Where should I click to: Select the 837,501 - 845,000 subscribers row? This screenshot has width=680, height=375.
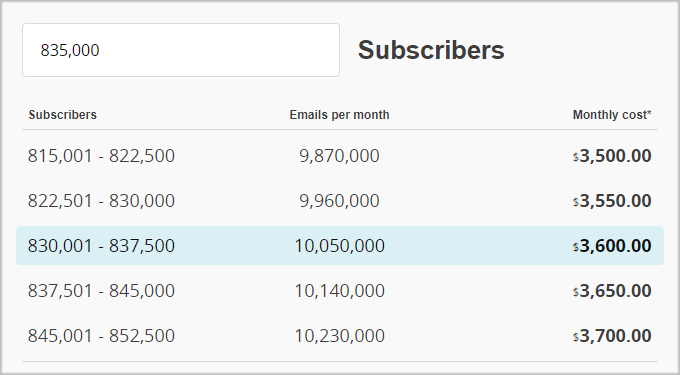pyautogui.click(x=340, y=290)
